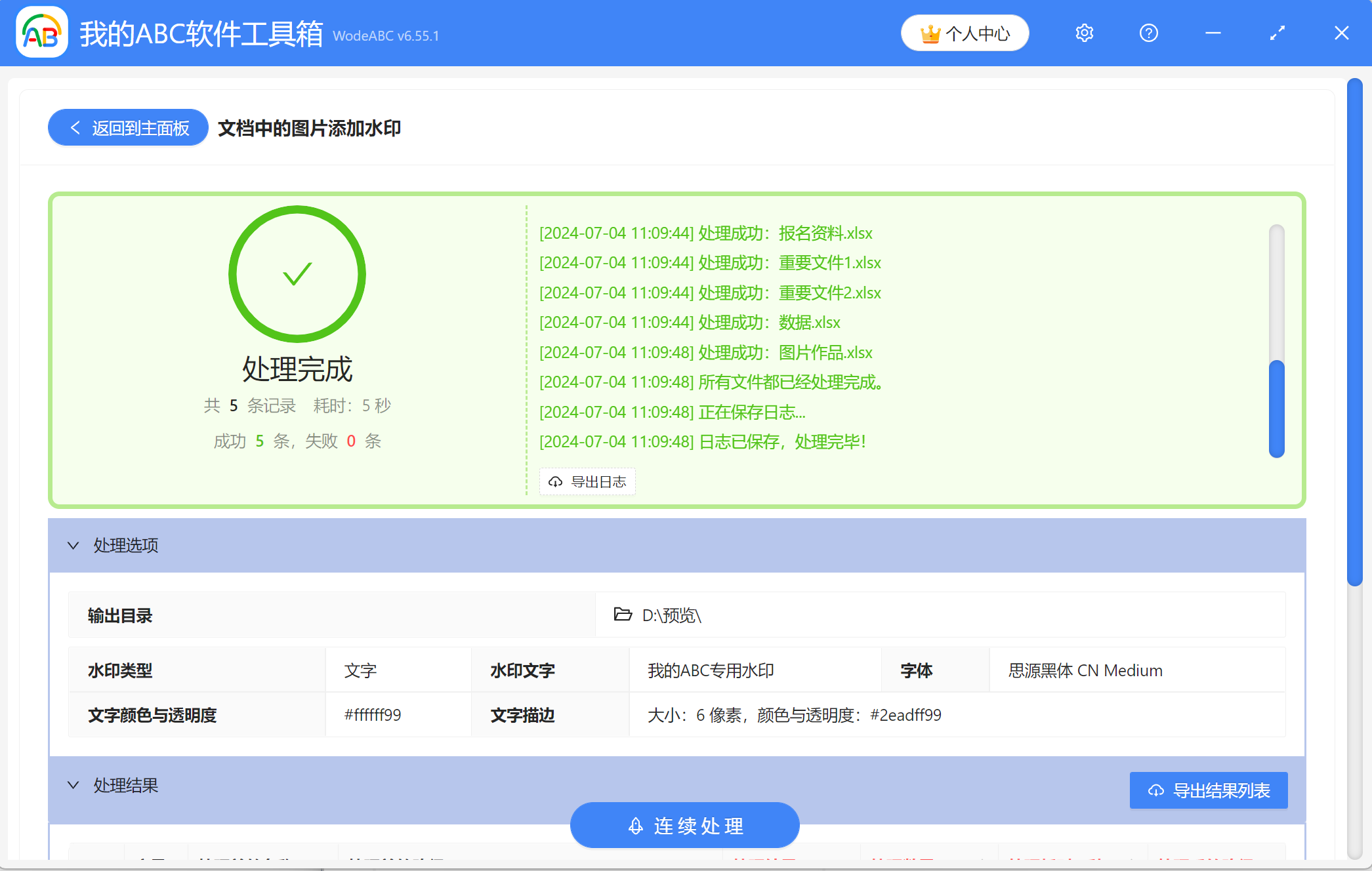Collapse the 处理选项 section
1372x871 pixels.
(73, 545)
